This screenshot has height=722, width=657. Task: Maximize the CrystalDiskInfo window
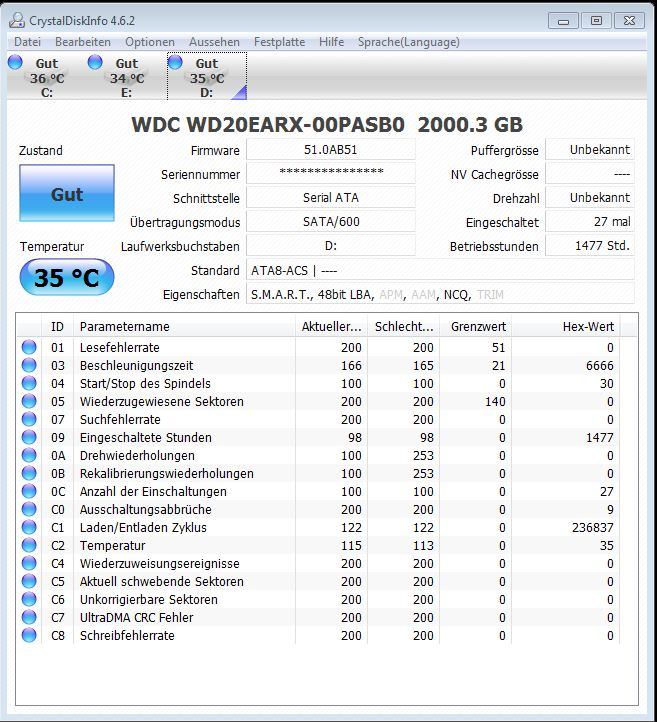(596, 21)
